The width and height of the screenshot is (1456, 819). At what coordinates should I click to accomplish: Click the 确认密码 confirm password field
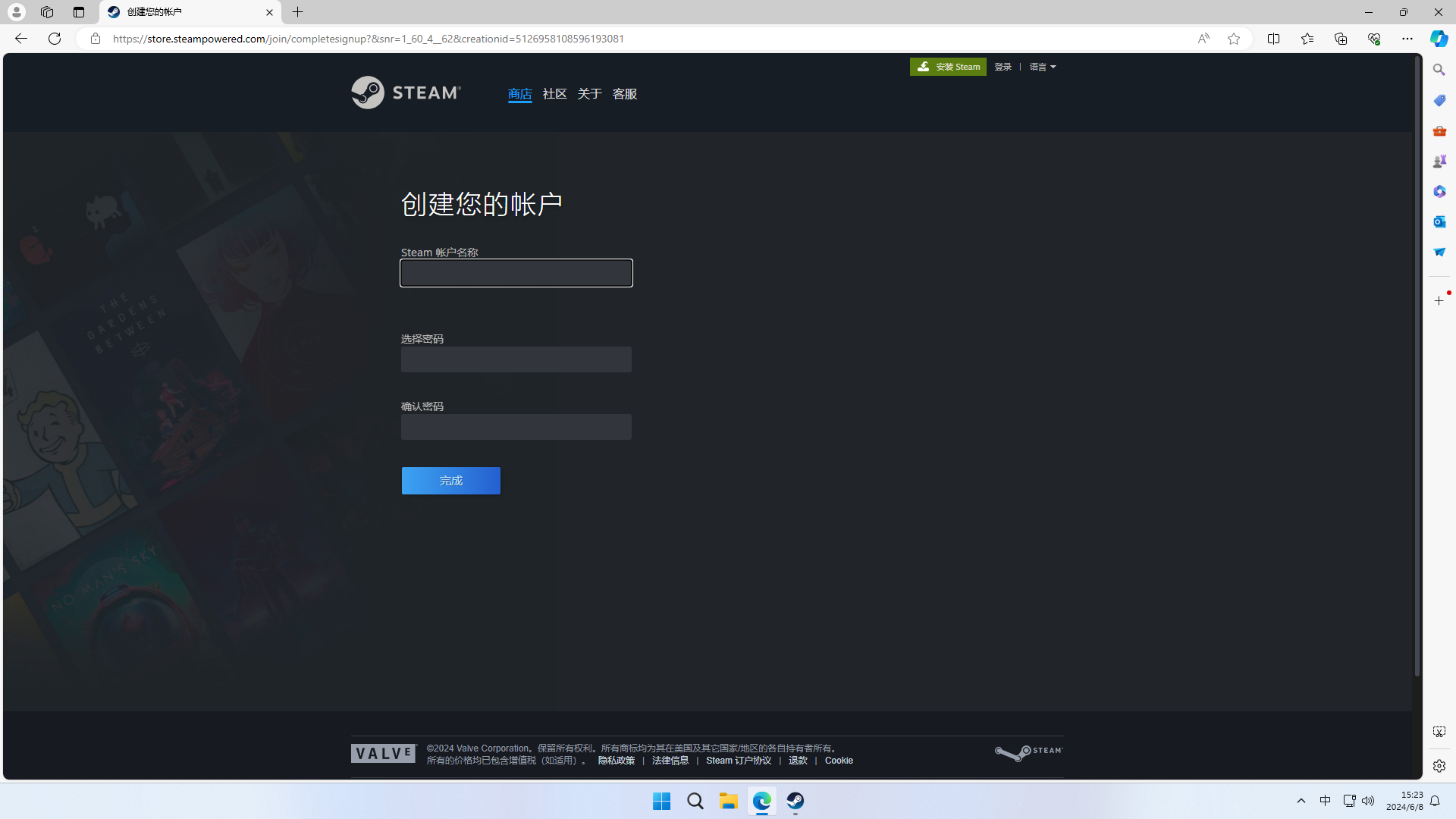[x=516, y=427]
